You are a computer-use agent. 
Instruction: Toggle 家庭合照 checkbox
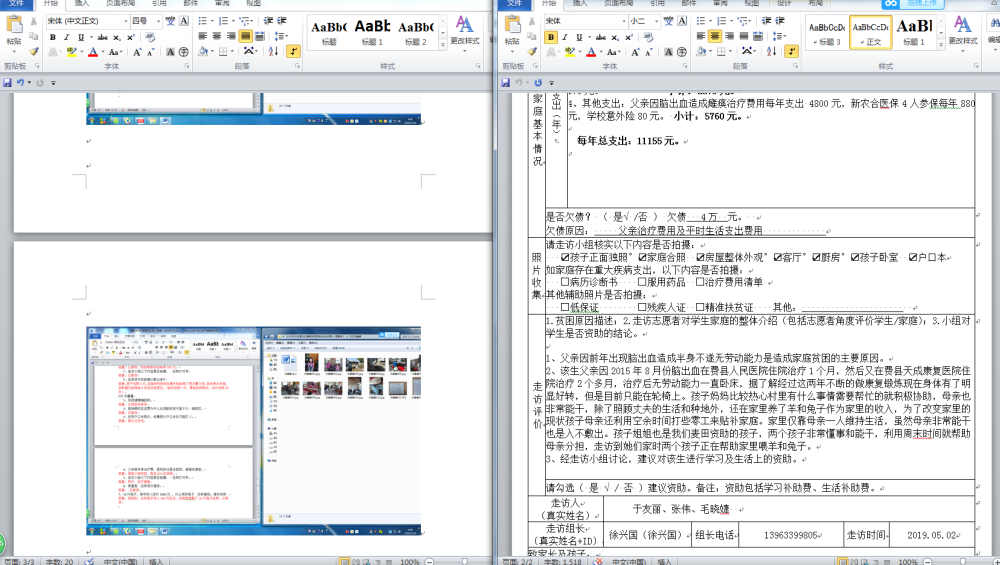point(642,258)
